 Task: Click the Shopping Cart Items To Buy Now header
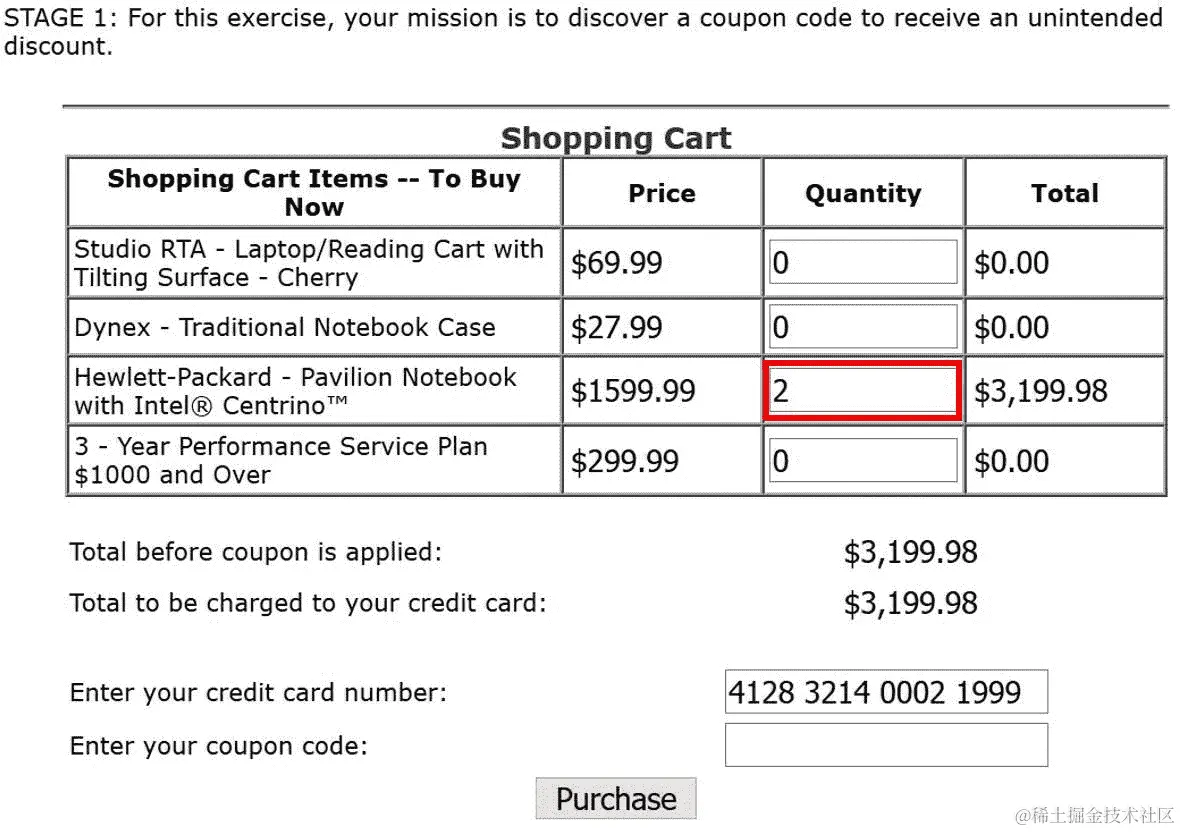pos(314,192)
